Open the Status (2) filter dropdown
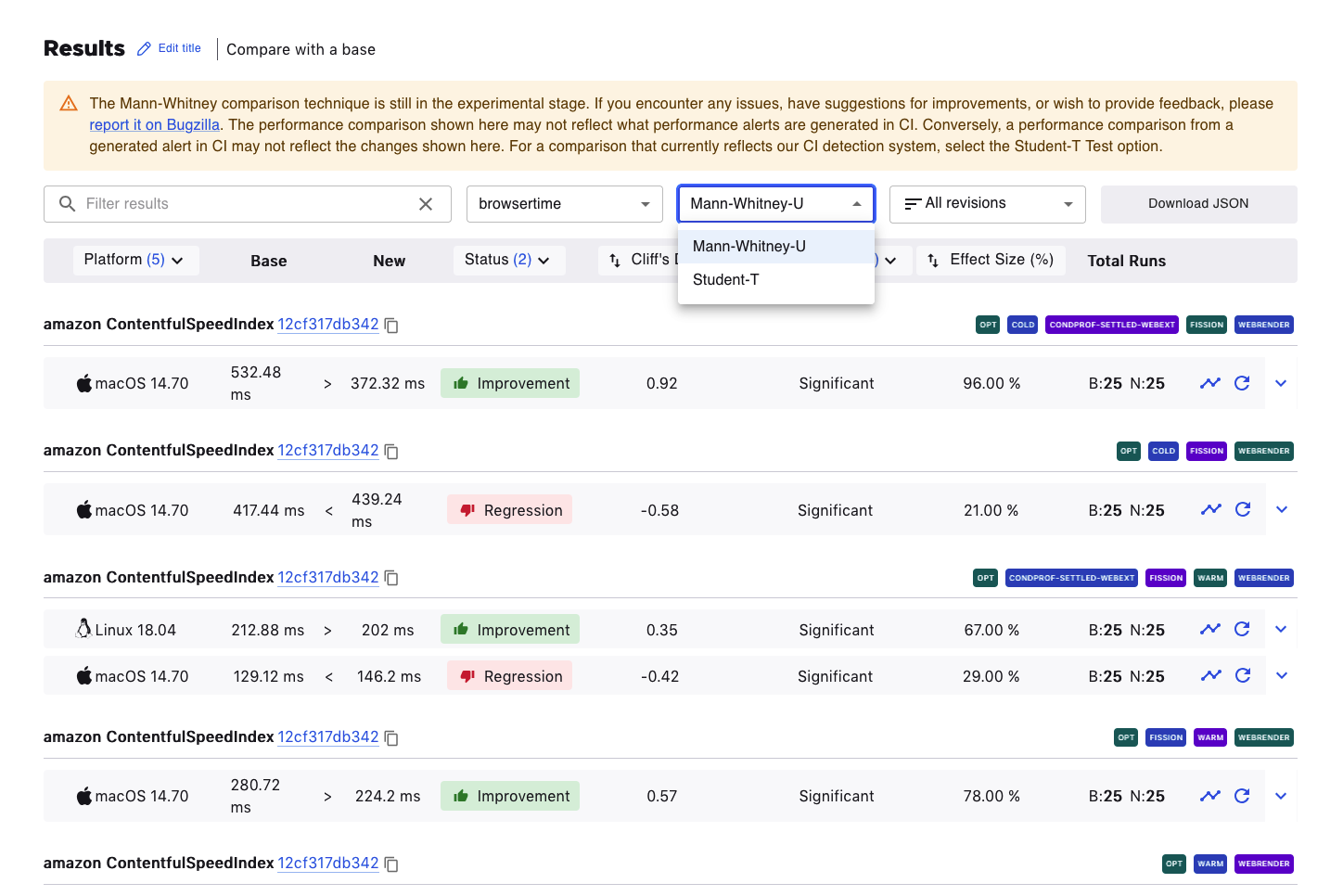This screenshot has width=1343, height=896. pyautogui.click(x=507, y=260)
